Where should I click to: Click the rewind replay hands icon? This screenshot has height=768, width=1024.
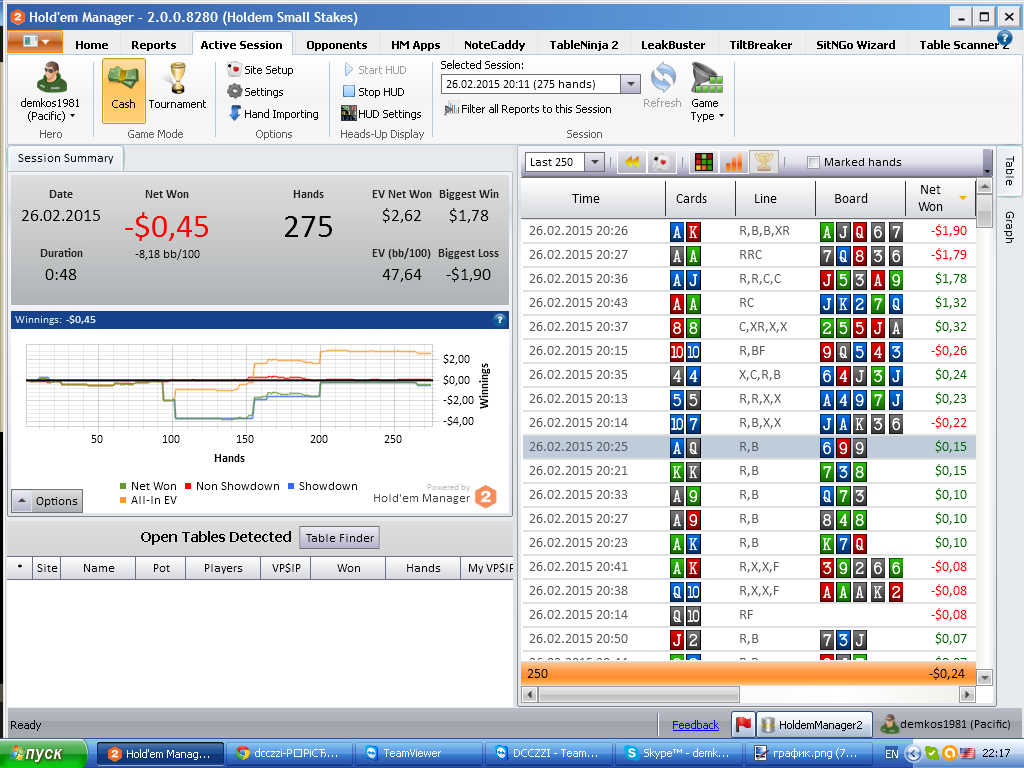click(x=632, y=162)
